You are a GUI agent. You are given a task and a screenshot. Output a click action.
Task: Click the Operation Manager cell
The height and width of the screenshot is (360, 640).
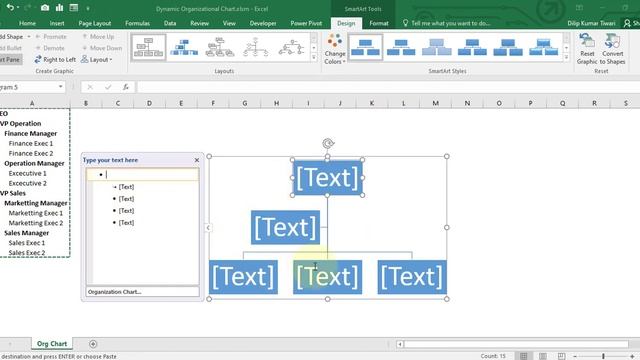point(34,163)
